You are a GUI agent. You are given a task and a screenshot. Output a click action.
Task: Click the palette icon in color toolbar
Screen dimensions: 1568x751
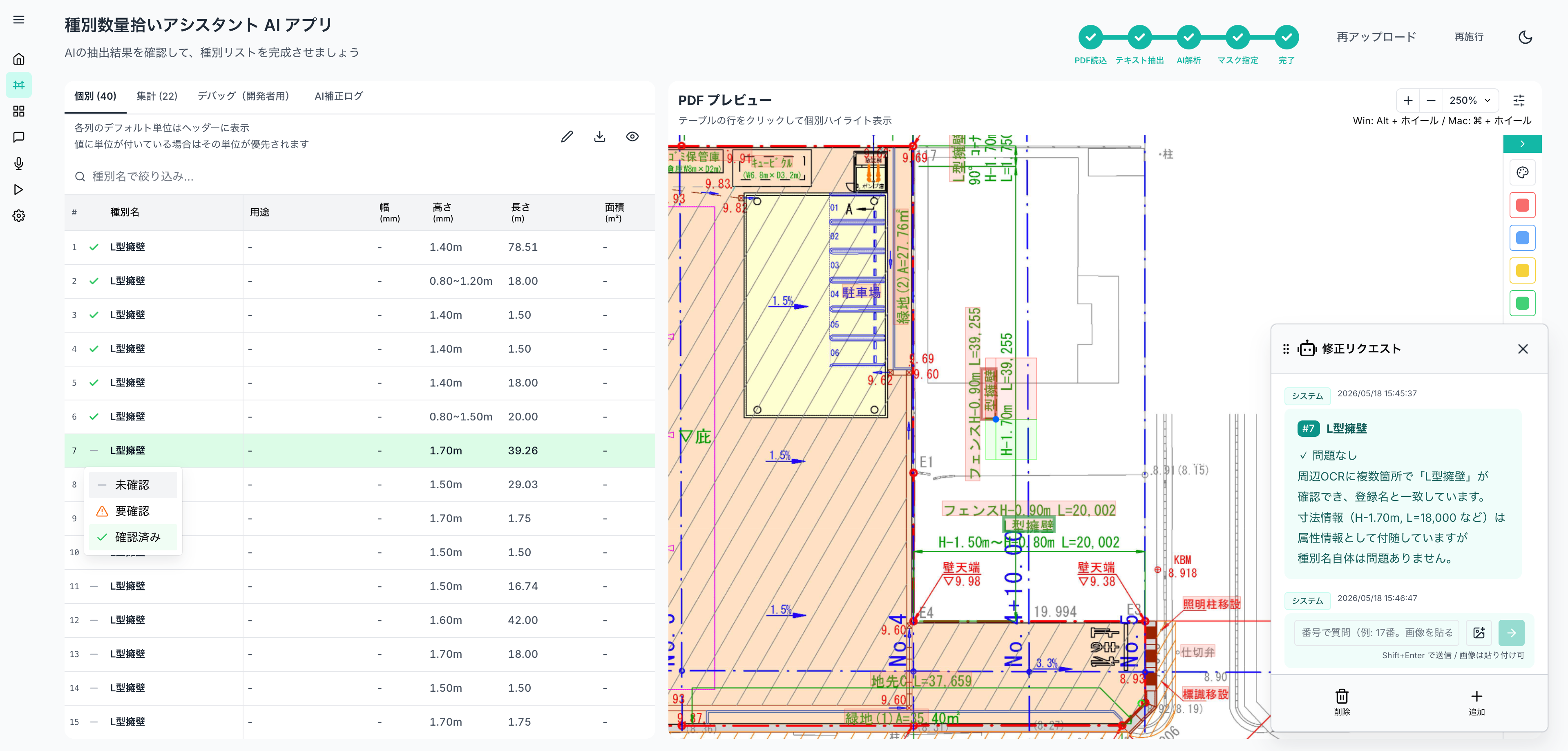(x=1522, y=172)
